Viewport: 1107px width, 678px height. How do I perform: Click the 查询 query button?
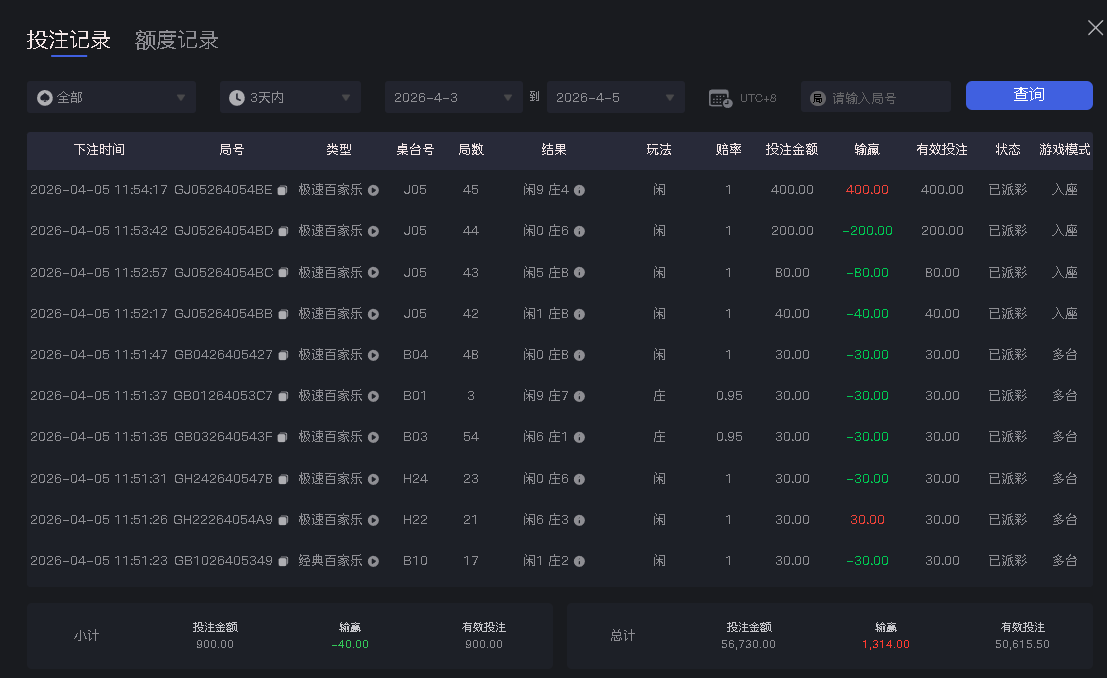pyautogui.click(x=1029, y=96)
